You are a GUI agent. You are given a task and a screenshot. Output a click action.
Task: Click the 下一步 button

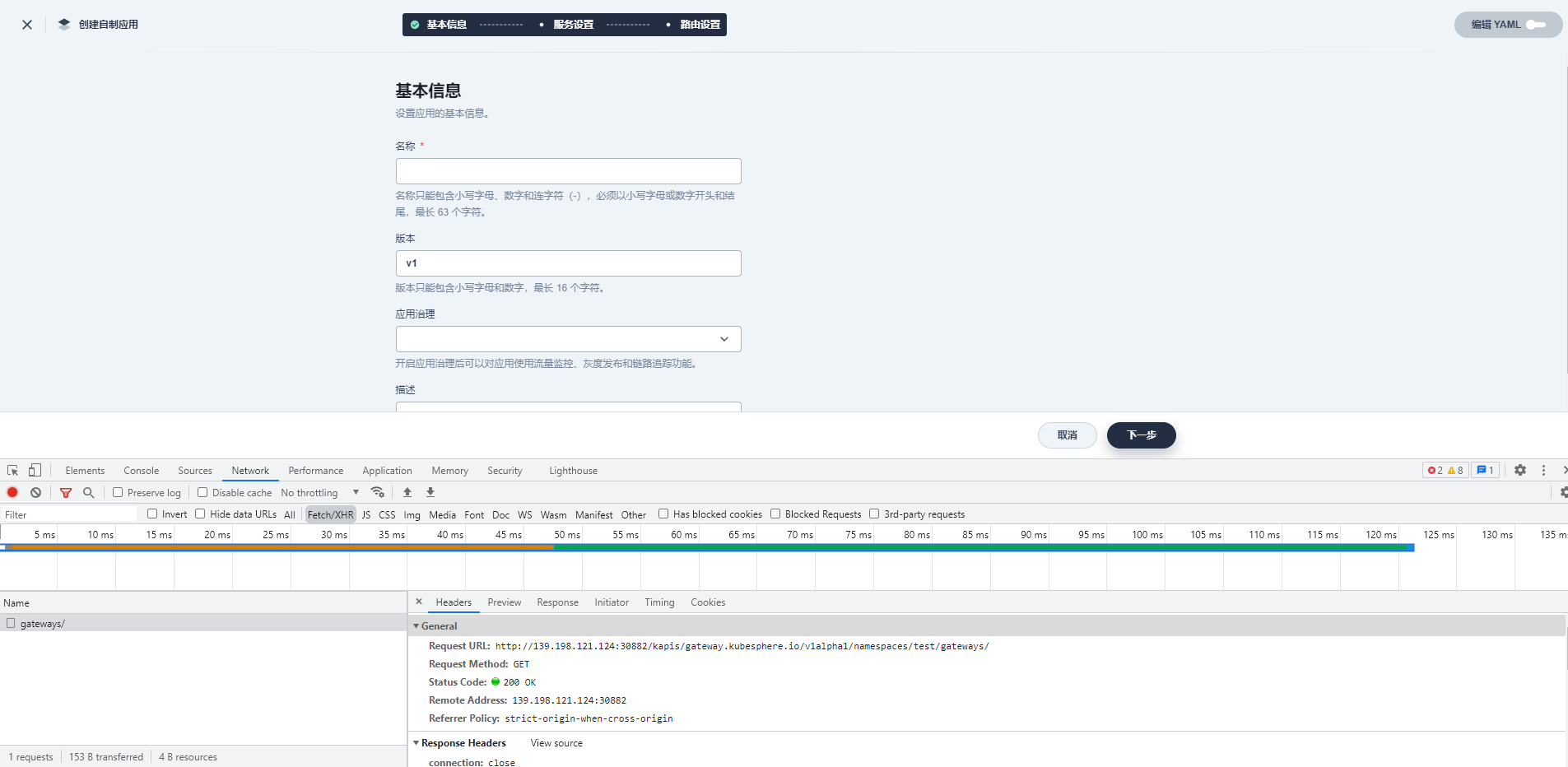pyautogui.click(x=1141, y=435)
